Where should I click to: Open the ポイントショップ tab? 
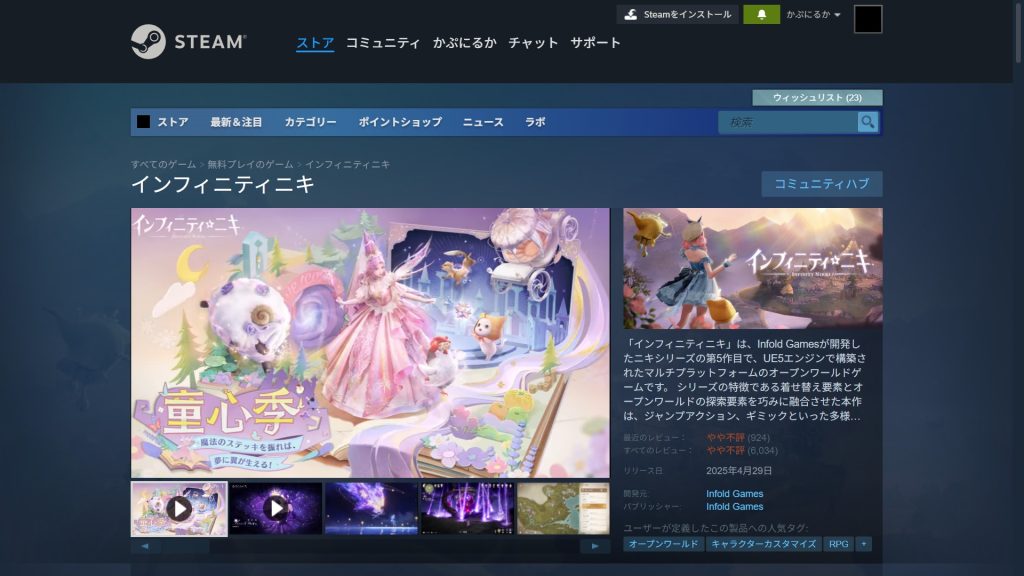click(x=400, y=122)
